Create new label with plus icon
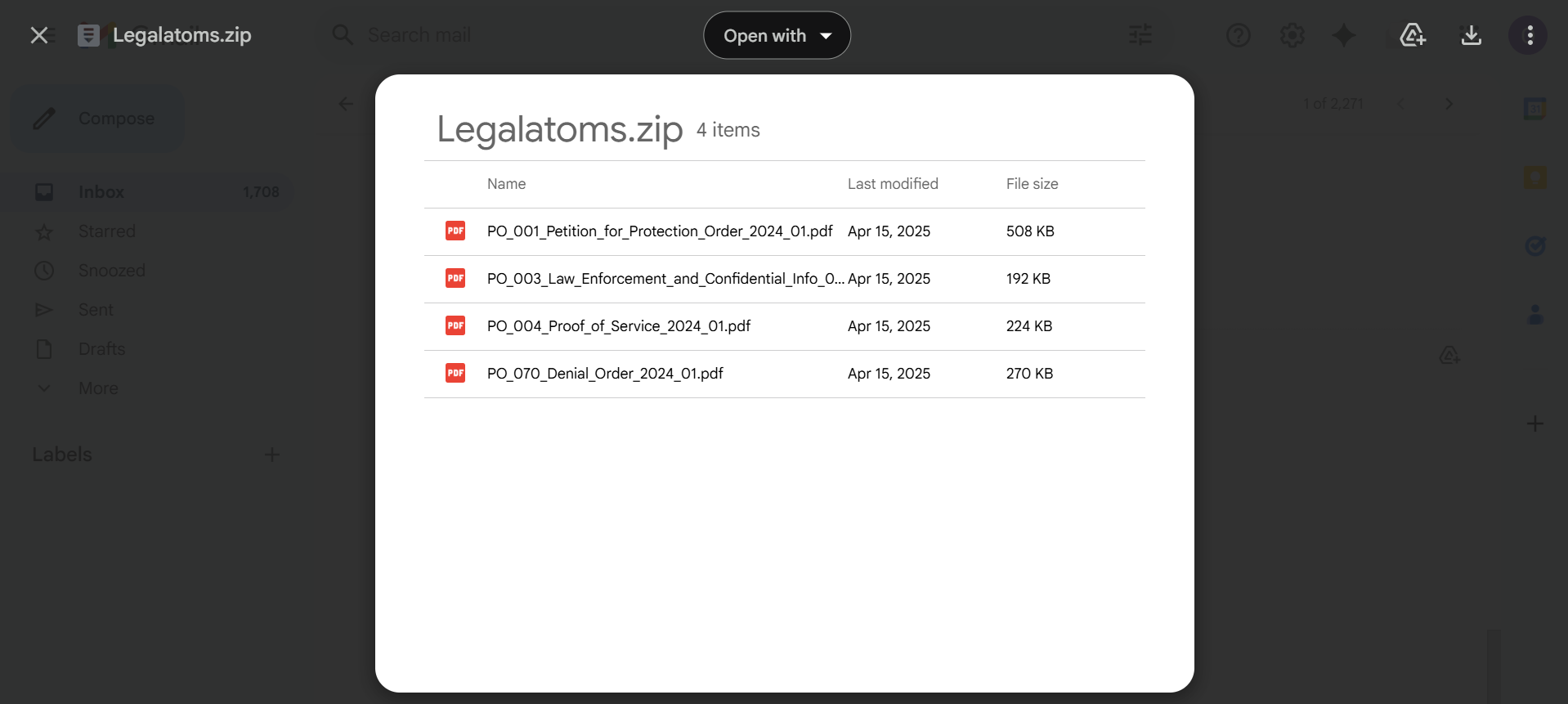This screenshot has width=1568, height=704. [x=272, y=455]
